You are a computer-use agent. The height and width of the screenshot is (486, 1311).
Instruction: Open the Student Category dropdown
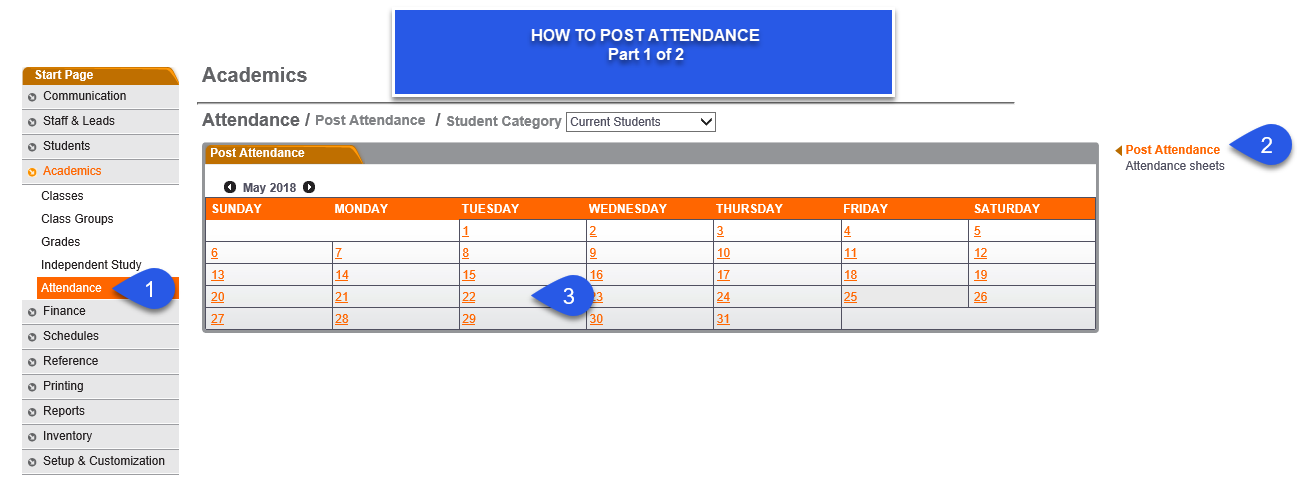click(x=641, y=122)
